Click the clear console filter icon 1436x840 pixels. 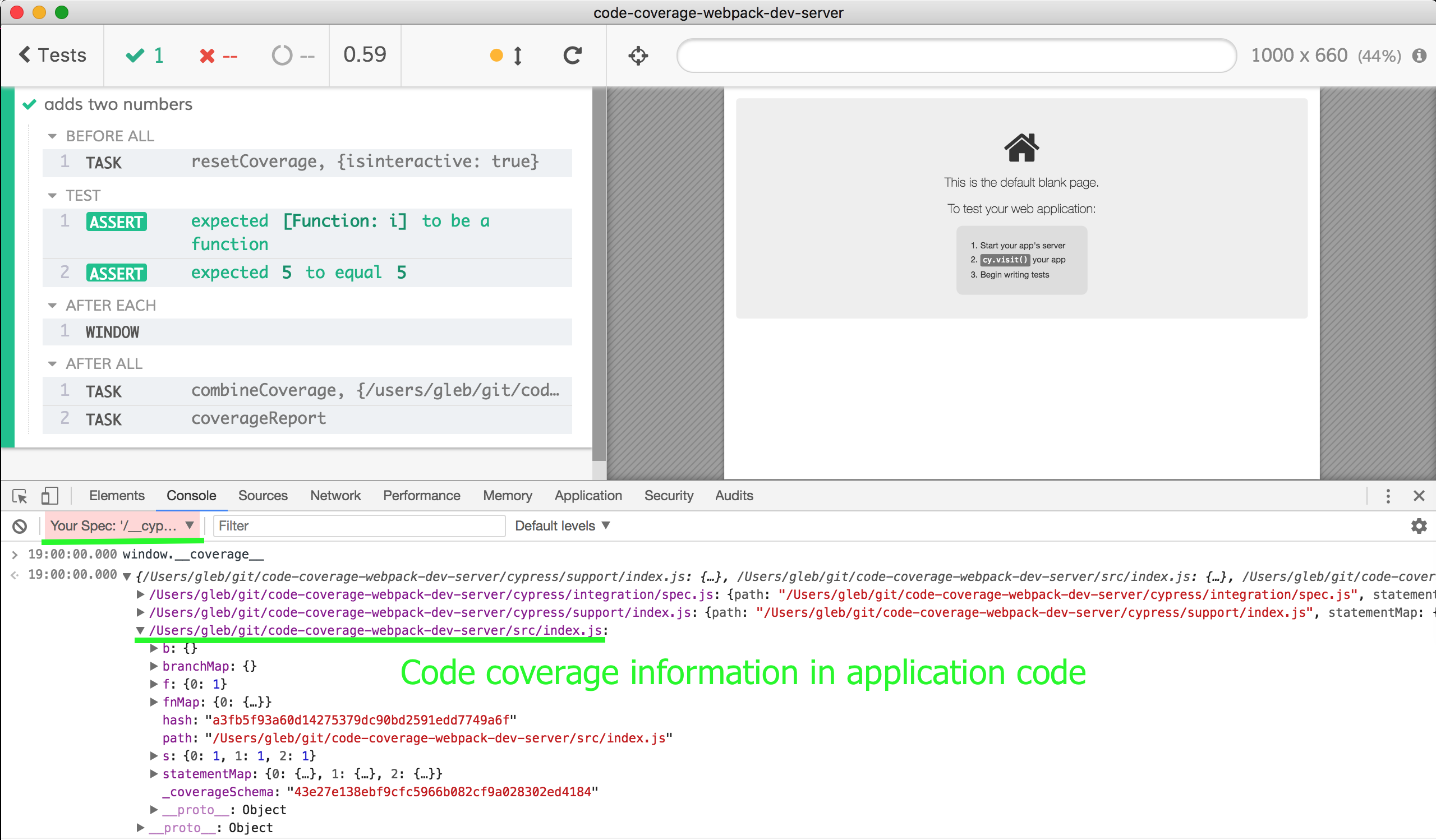click(x=18, y=525)
